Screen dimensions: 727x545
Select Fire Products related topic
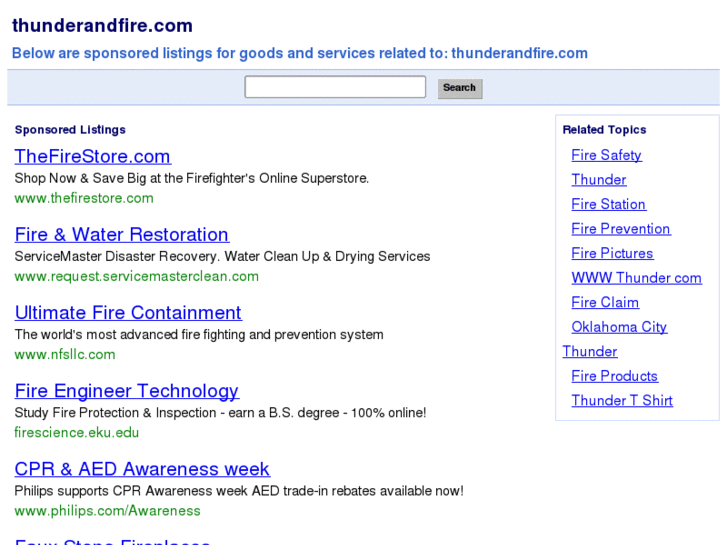(x=614, y=376)
